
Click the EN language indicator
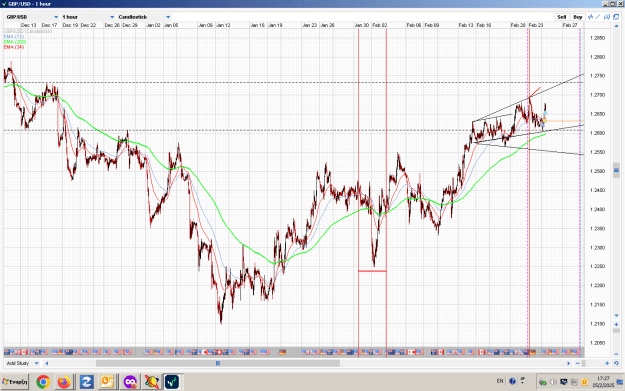500,381
